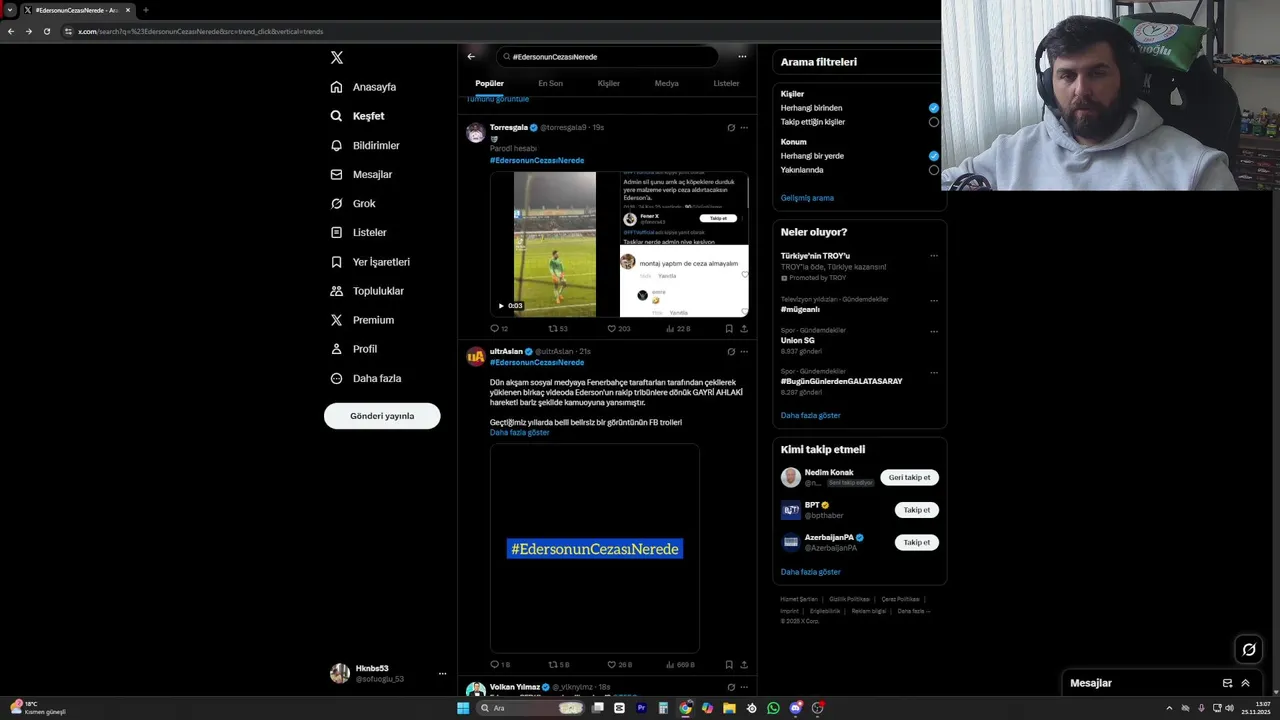
Task: Open WhatsApp from taskbar
Action: click(773, 708)
